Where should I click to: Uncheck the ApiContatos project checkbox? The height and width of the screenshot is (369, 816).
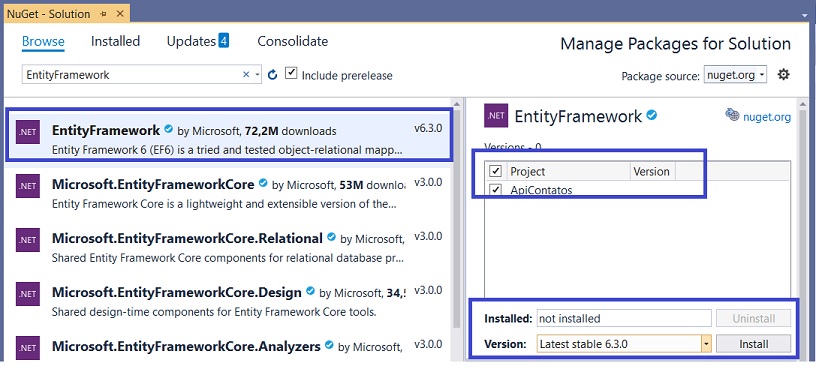point(495,190)
